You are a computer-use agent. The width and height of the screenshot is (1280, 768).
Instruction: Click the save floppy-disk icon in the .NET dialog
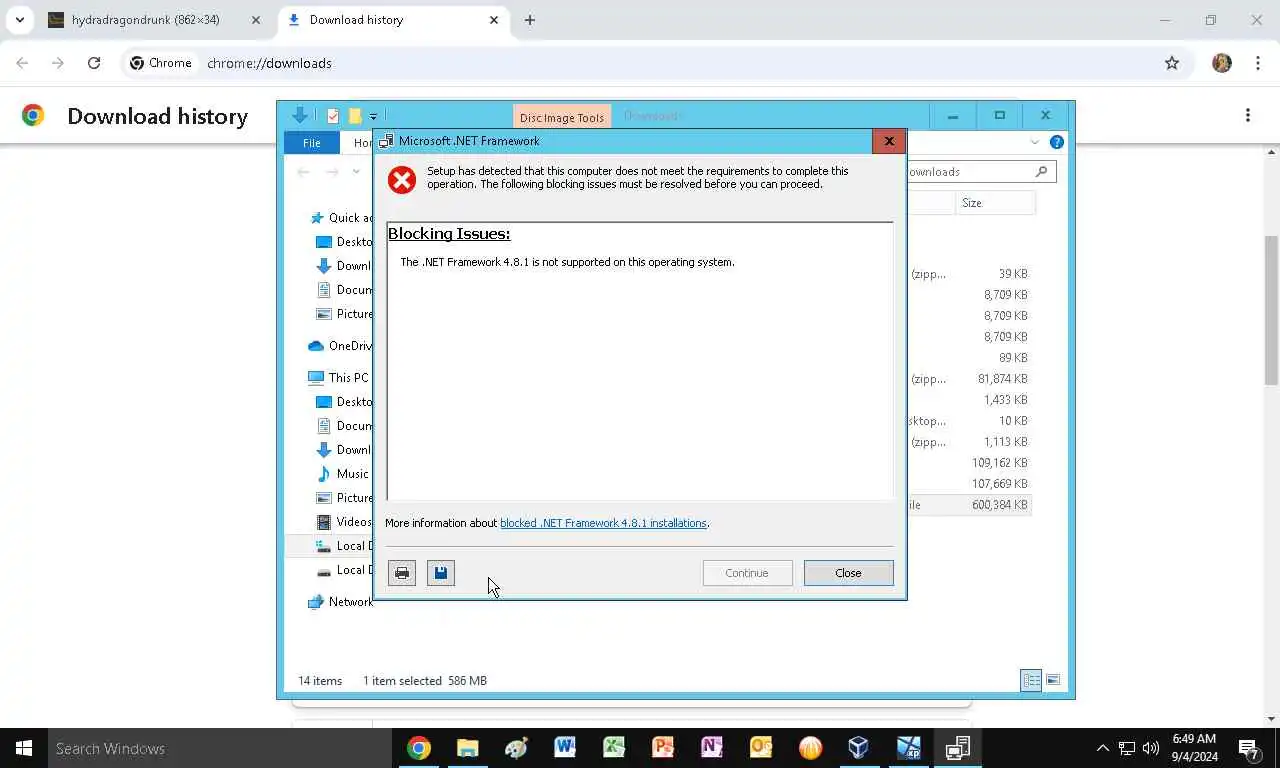coord(441,573)
